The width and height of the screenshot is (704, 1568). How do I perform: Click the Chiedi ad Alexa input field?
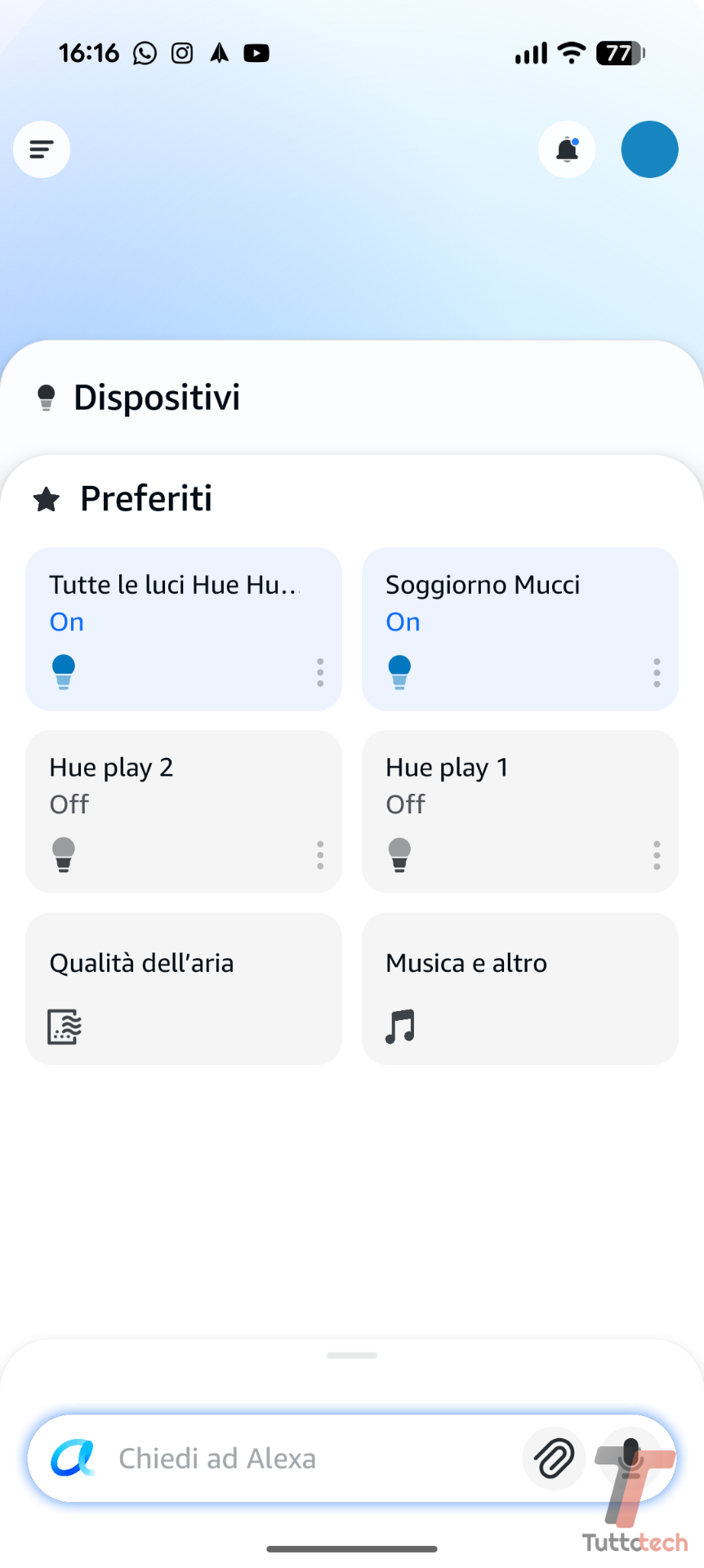310,1459
